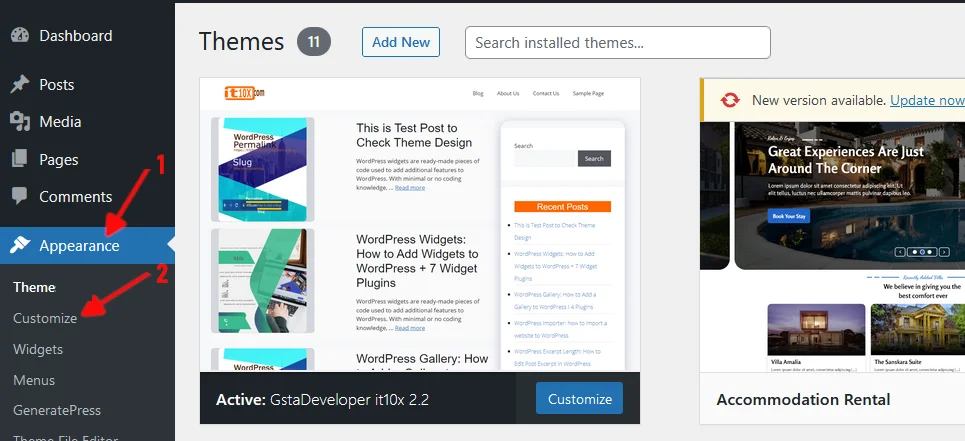Click the 'WordPress Widgets' post heading
Image resolution: width=965 pixels, height=441 pixels.
pos(419,261)
